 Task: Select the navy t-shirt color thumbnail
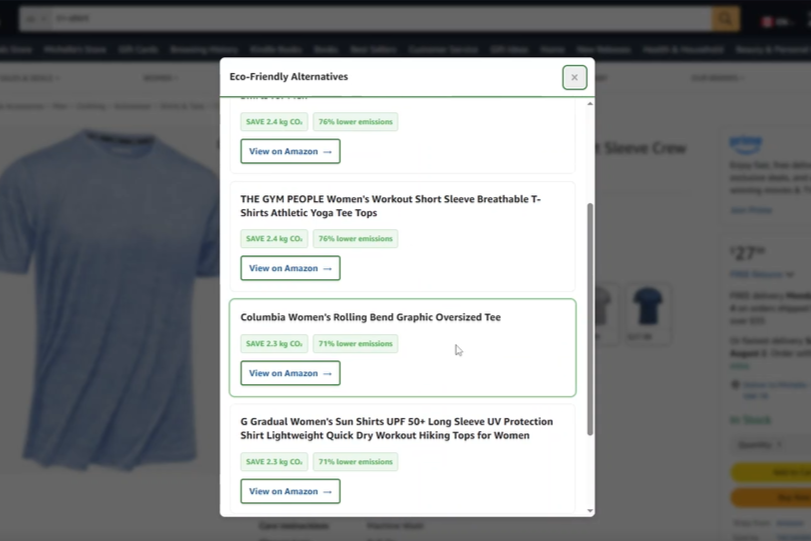[648, 312]
